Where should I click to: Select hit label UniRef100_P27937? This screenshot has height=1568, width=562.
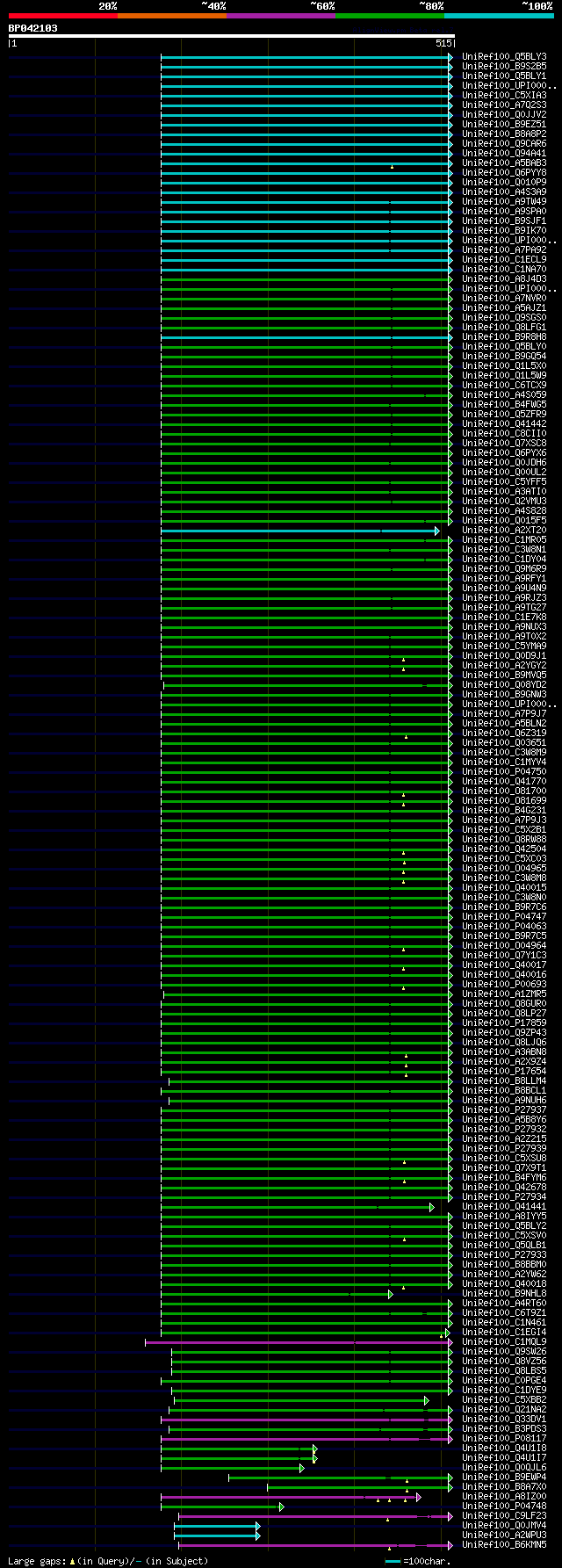[x=504, y=1110]
